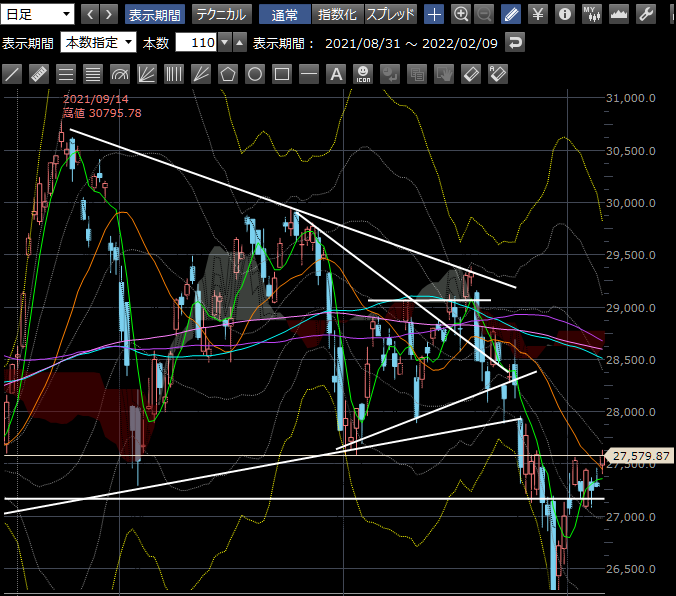Open the テクニカル tab

coord(222,14)
